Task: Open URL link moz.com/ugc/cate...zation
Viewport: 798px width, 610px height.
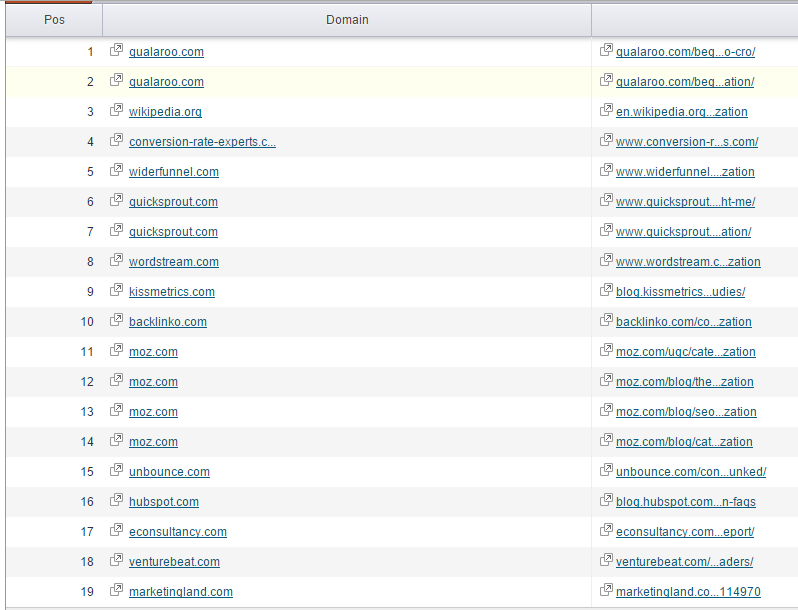Action: pos(686,352)
